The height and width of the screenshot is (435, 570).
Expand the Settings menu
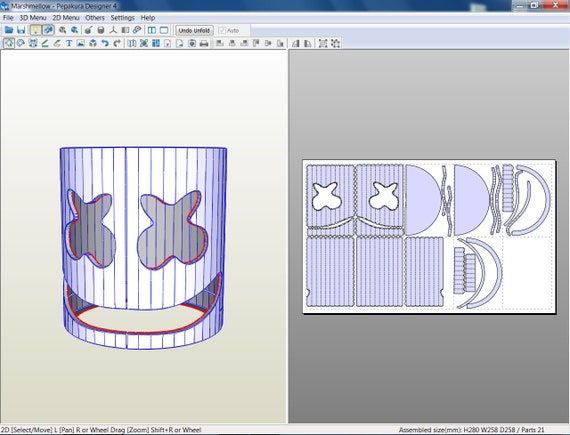coord(123,17)
